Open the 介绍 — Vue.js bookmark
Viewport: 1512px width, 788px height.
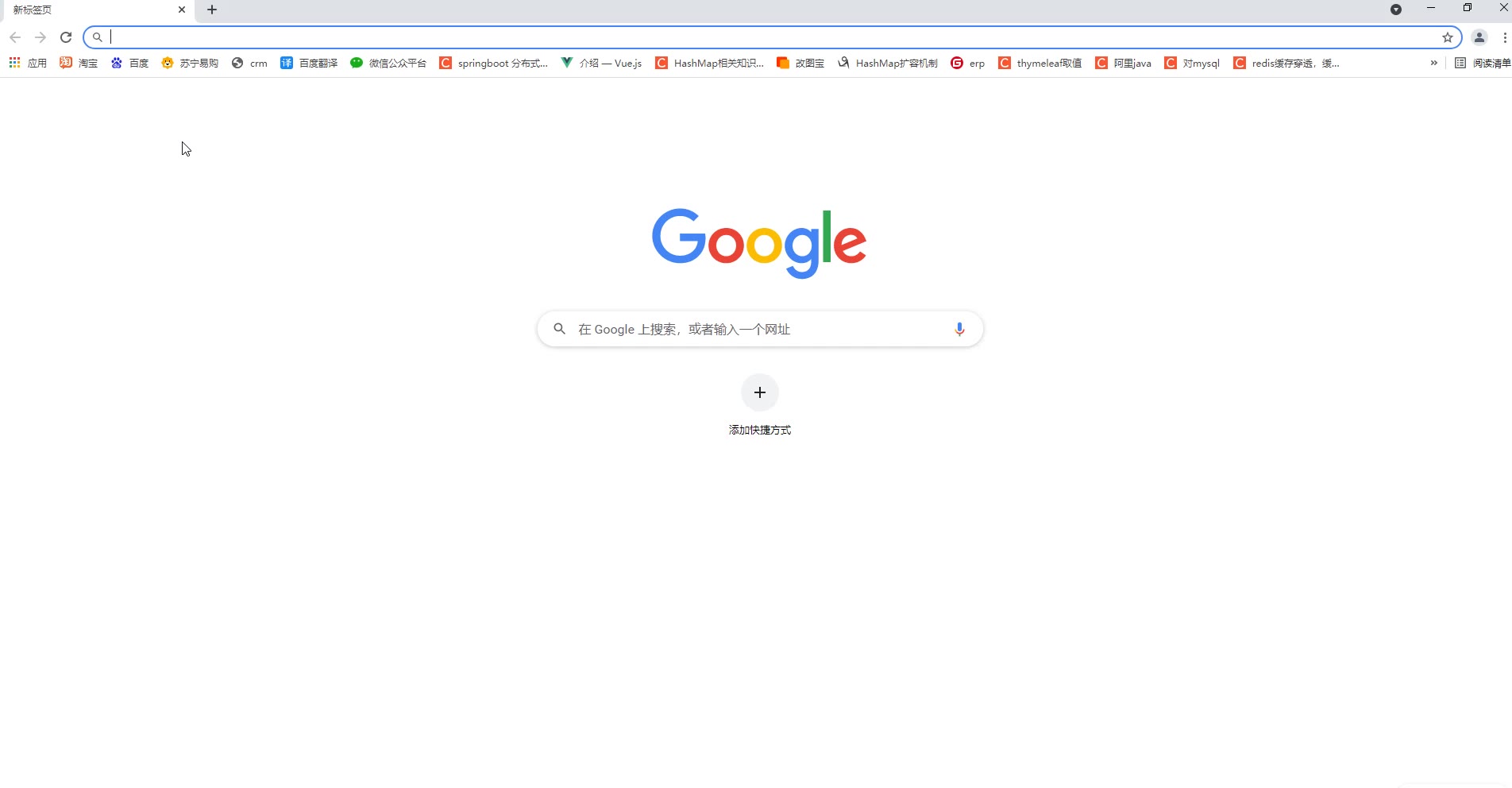(x=602, y=63)
